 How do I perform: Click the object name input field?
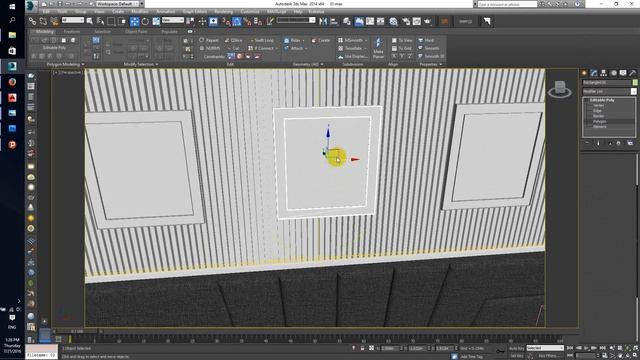[x=607, y=82]
